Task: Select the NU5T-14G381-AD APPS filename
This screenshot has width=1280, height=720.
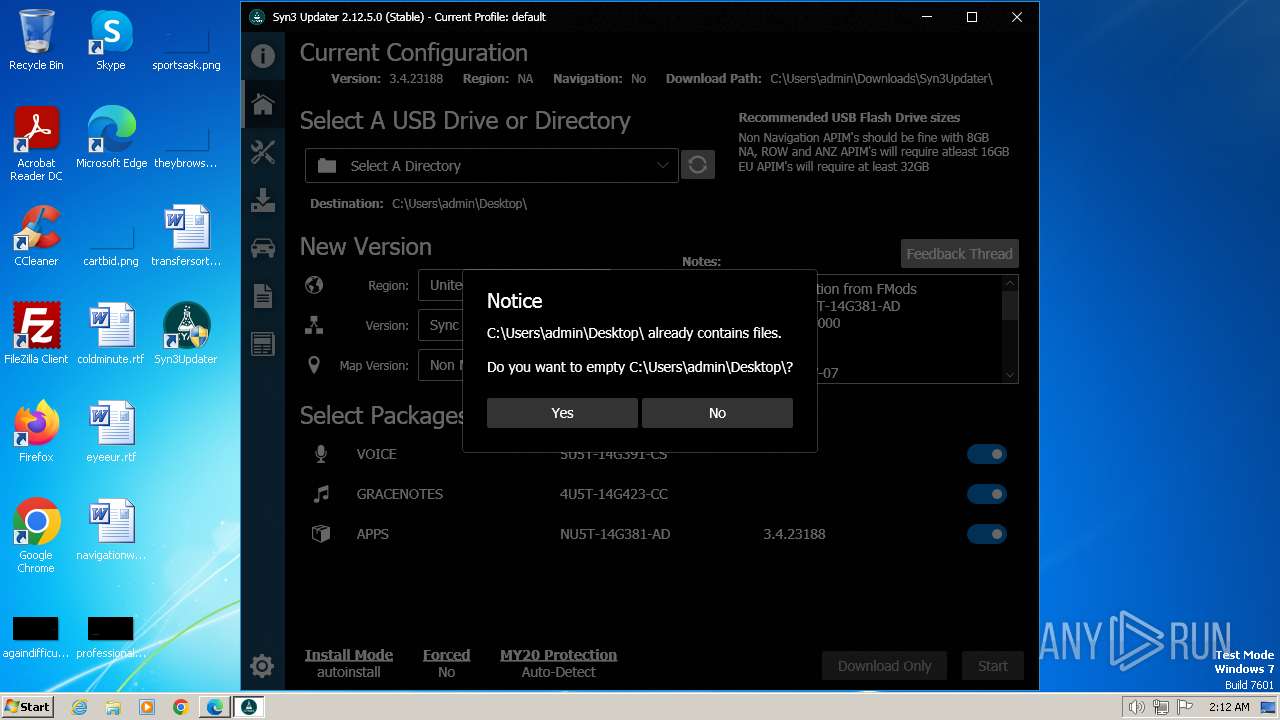Action: [x=615, y=534]
